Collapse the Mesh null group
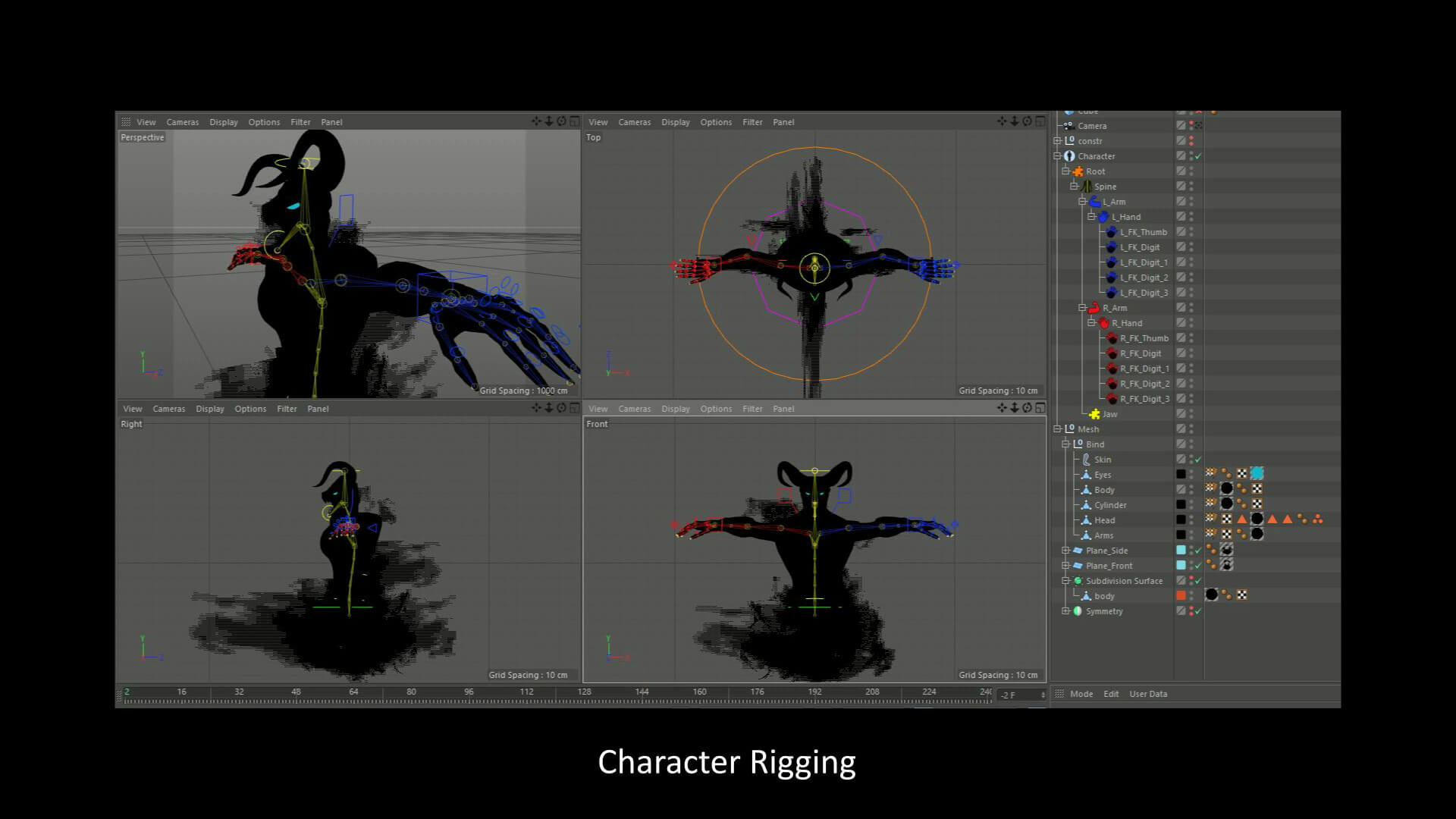Image resolution: width=1456 pixels, height=819 pixels. [x=1057, y=429]
